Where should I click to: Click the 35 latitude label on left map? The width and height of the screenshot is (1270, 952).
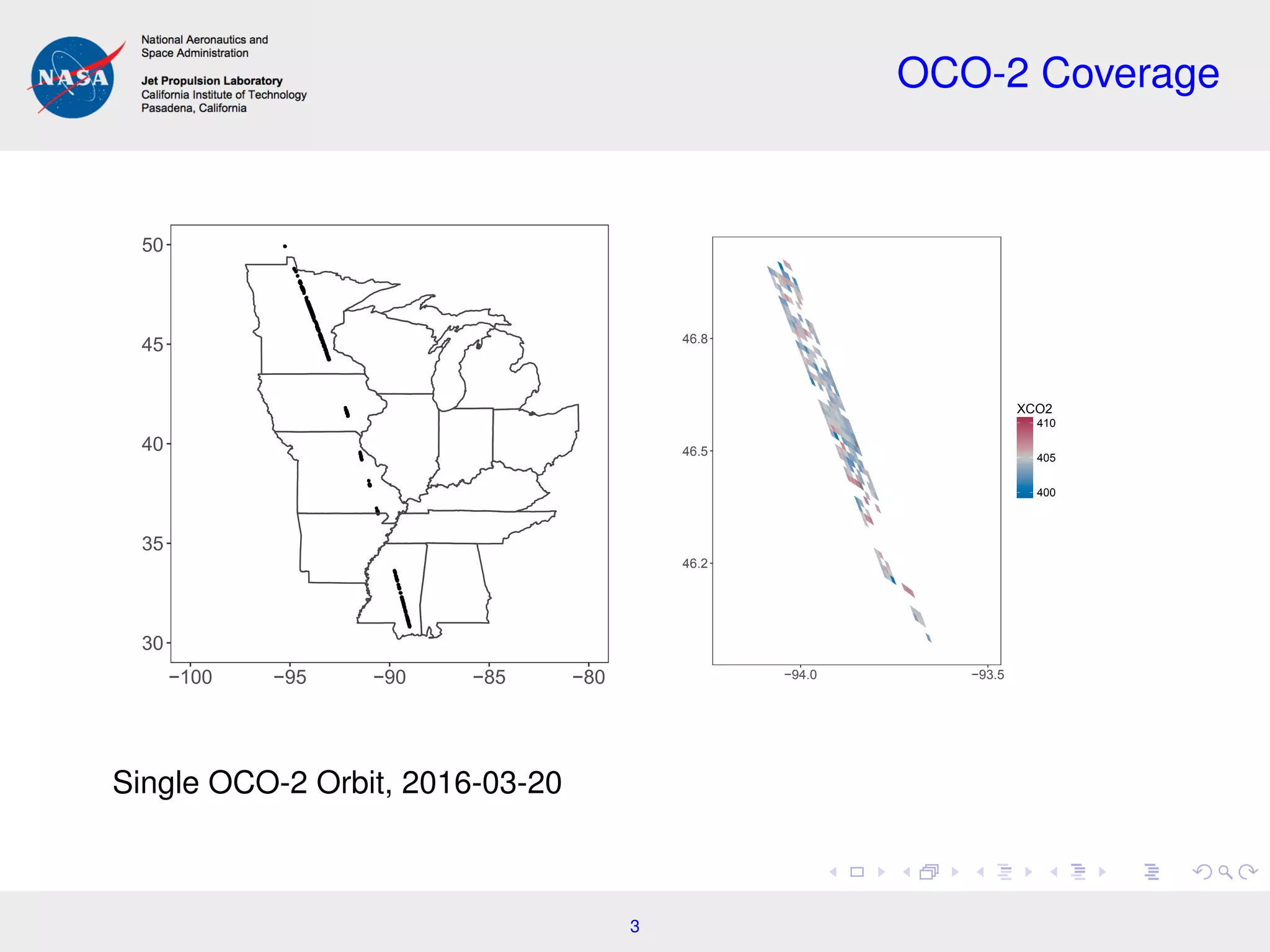tap(153, 544)
